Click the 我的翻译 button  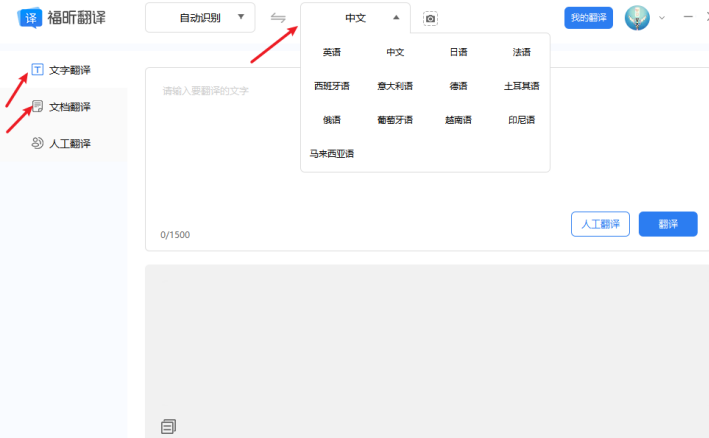click(588, 18)
